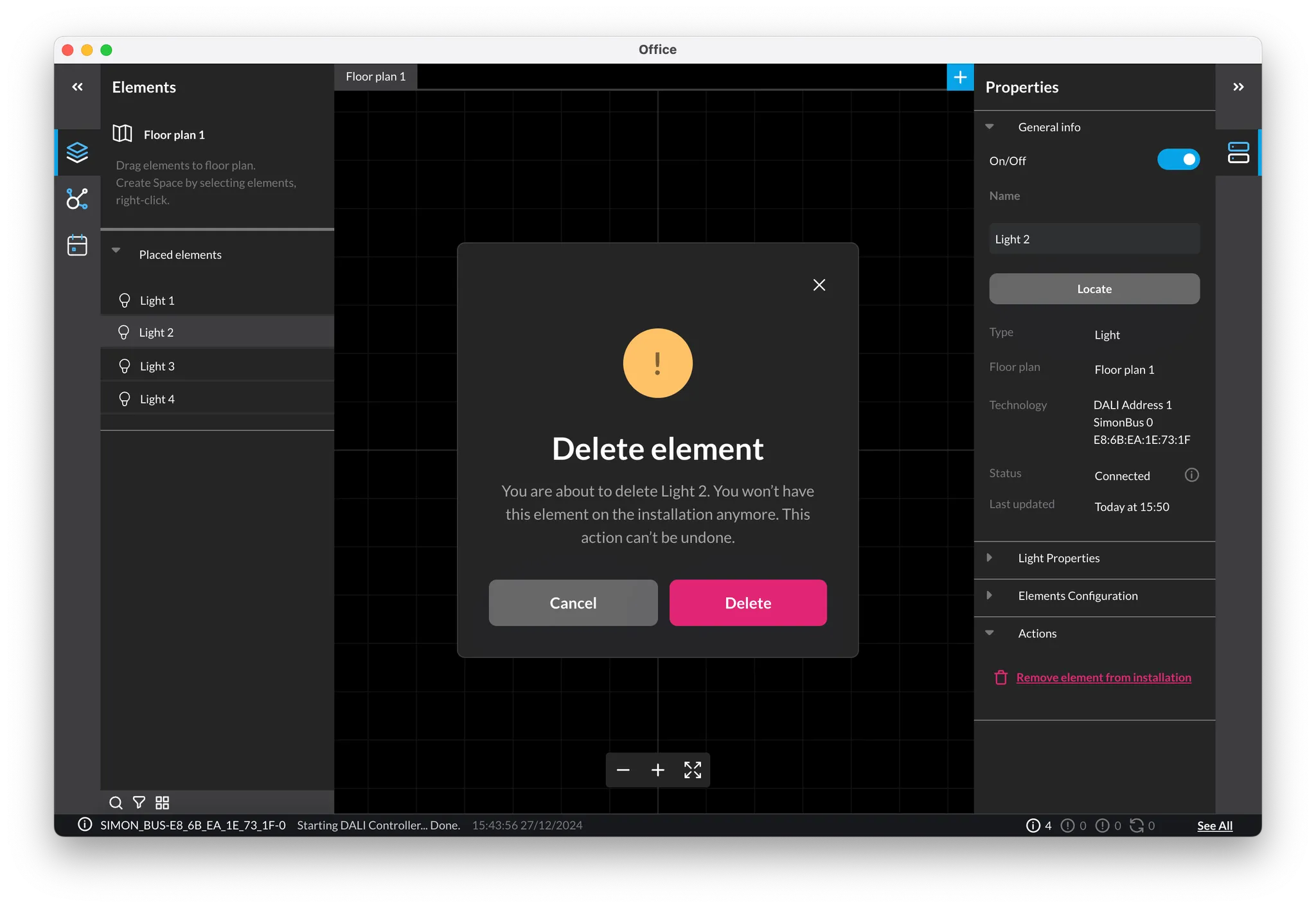This screenshot has height=908, width=1316.
Task: Open the filter funnel icon
Action: point(139,803)
